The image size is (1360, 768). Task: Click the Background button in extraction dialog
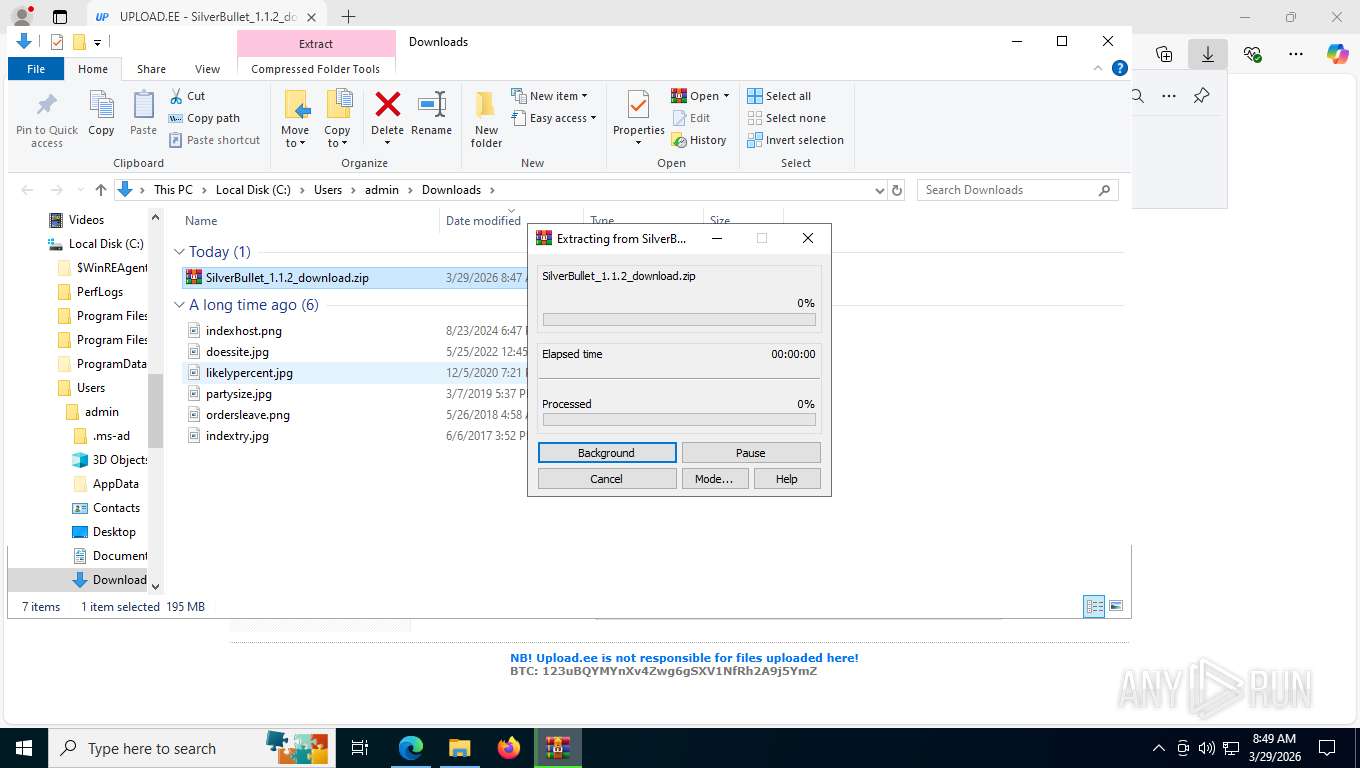tap(607, 453)
